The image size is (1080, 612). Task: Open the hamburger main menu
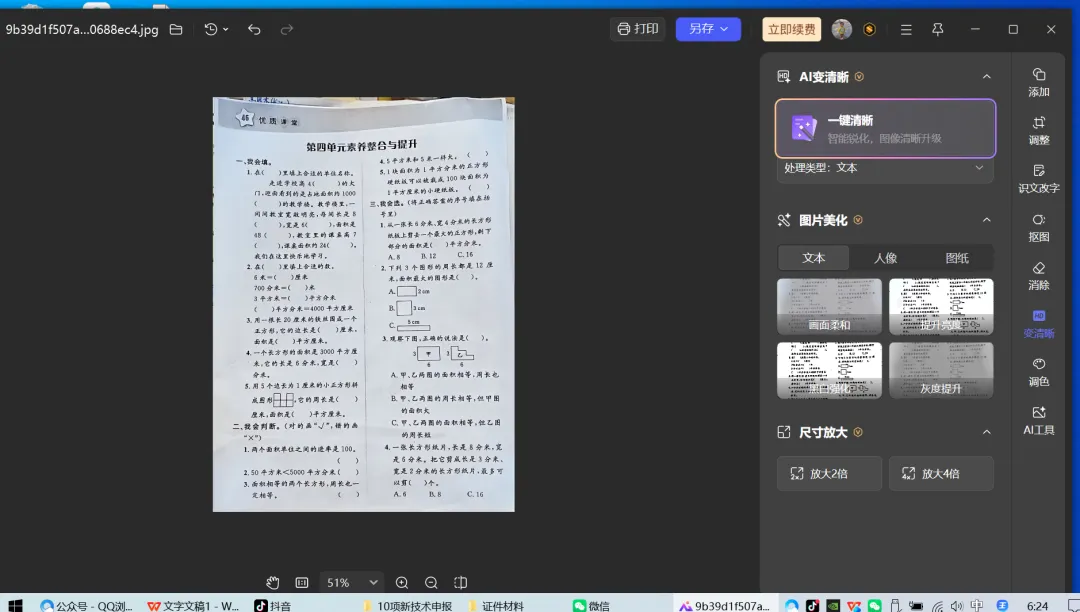coord(906,30)
